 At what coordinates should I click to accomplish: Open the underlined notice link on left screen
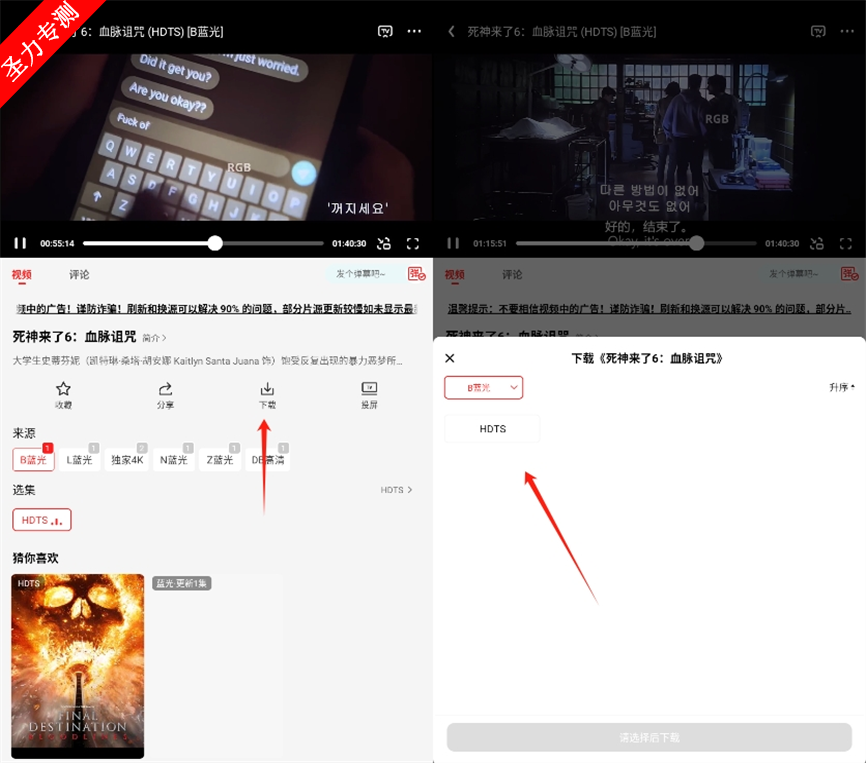pos(216,309)
